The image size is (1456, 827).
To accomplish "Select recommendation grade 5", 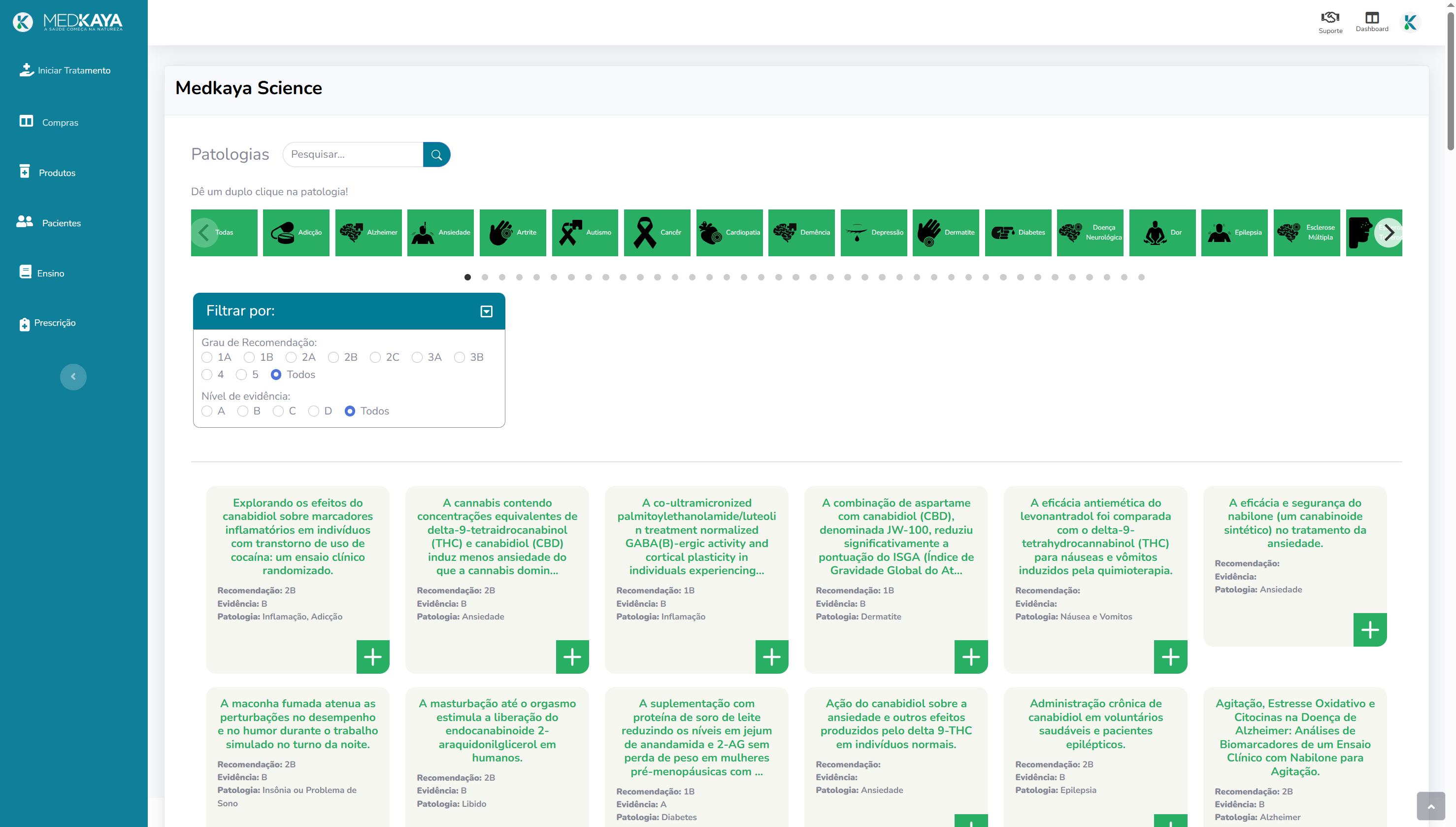I will (x=242, y=375).
